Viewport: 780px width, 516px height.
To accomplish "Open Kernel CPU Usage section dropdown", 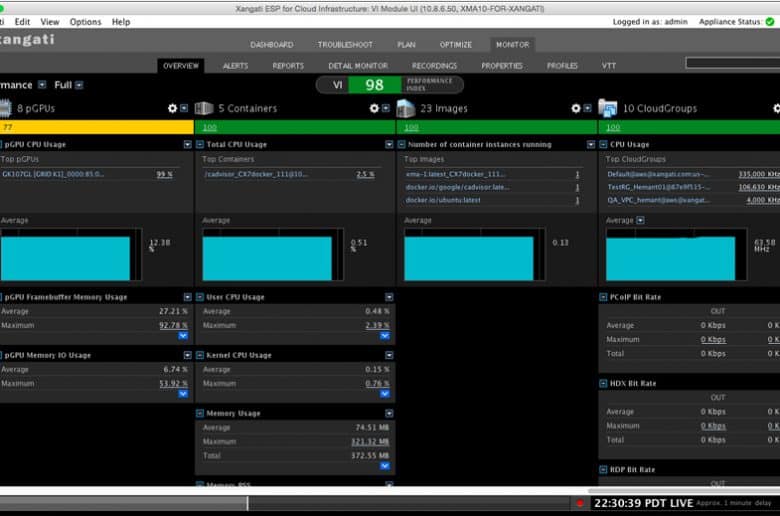I will point(389,355).
